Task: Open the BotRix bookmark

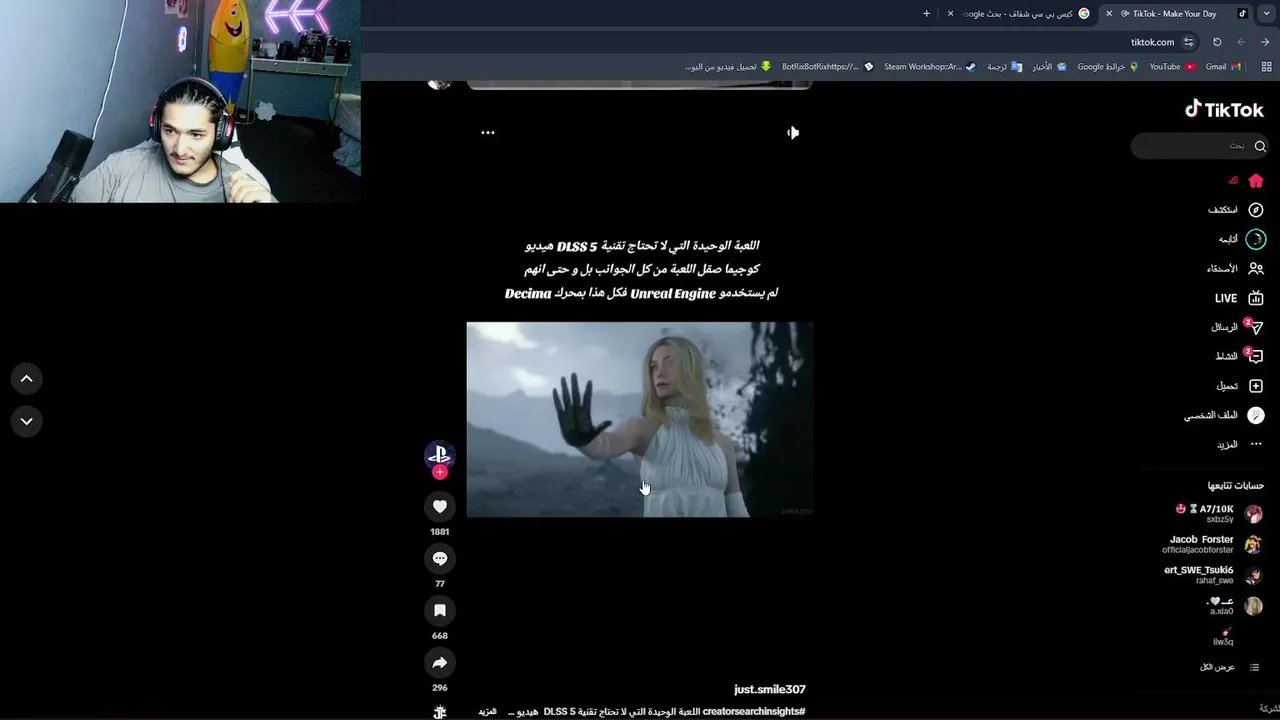Action: pyautogui.click(x=828, y=67)
